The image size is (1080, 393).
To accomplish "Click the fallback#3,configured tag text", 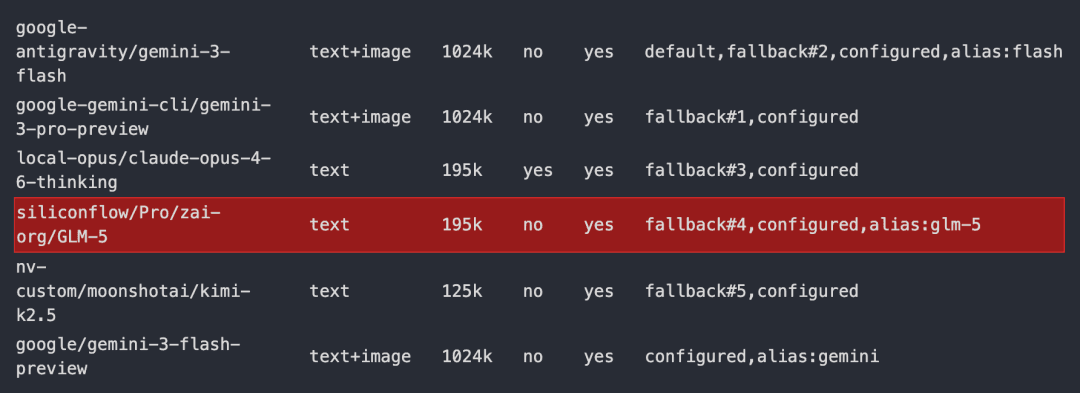I will click(x=751, y=170).
